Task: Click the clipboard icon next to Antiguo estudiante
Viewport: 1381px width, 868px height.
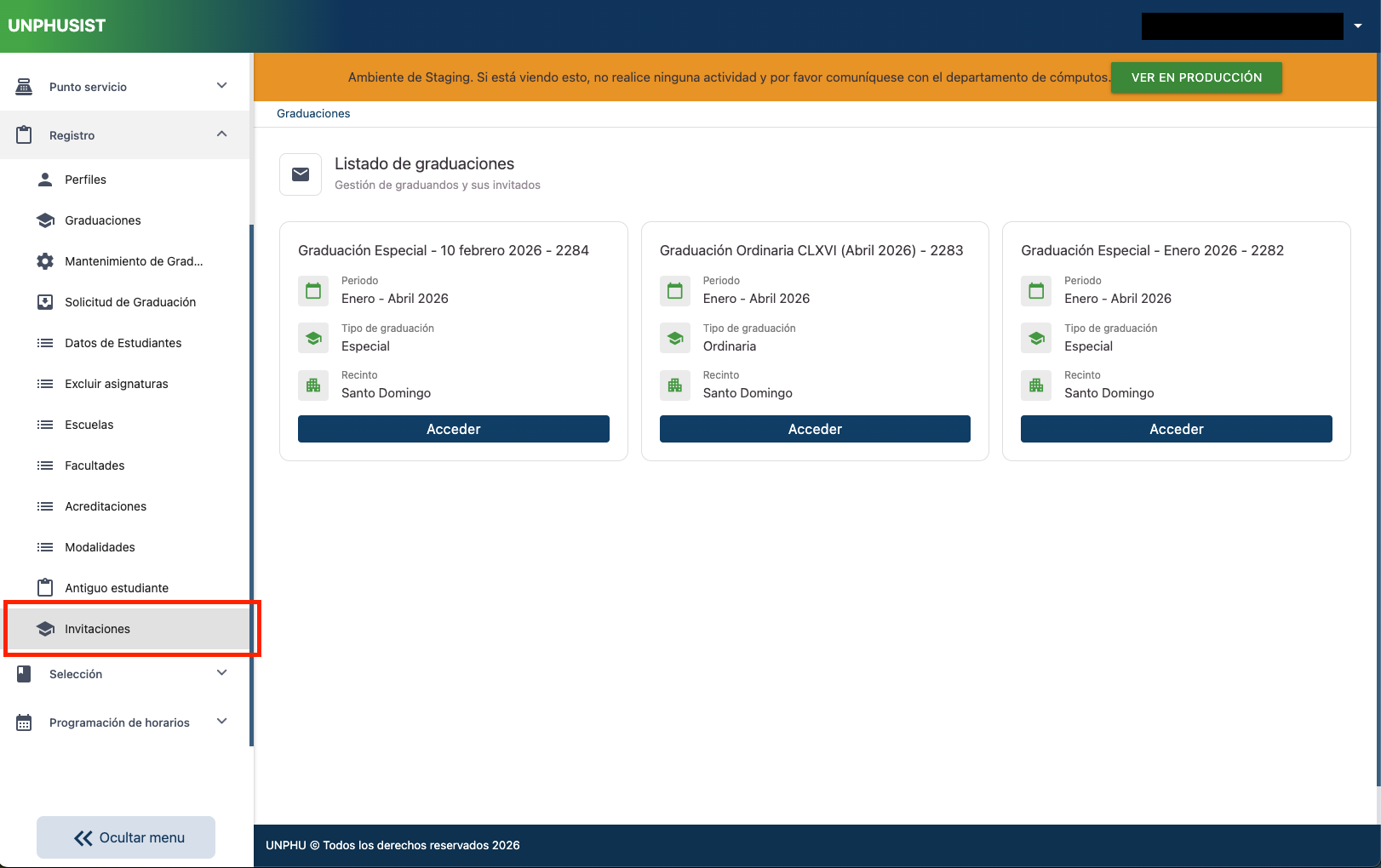Action: [45, 588]
